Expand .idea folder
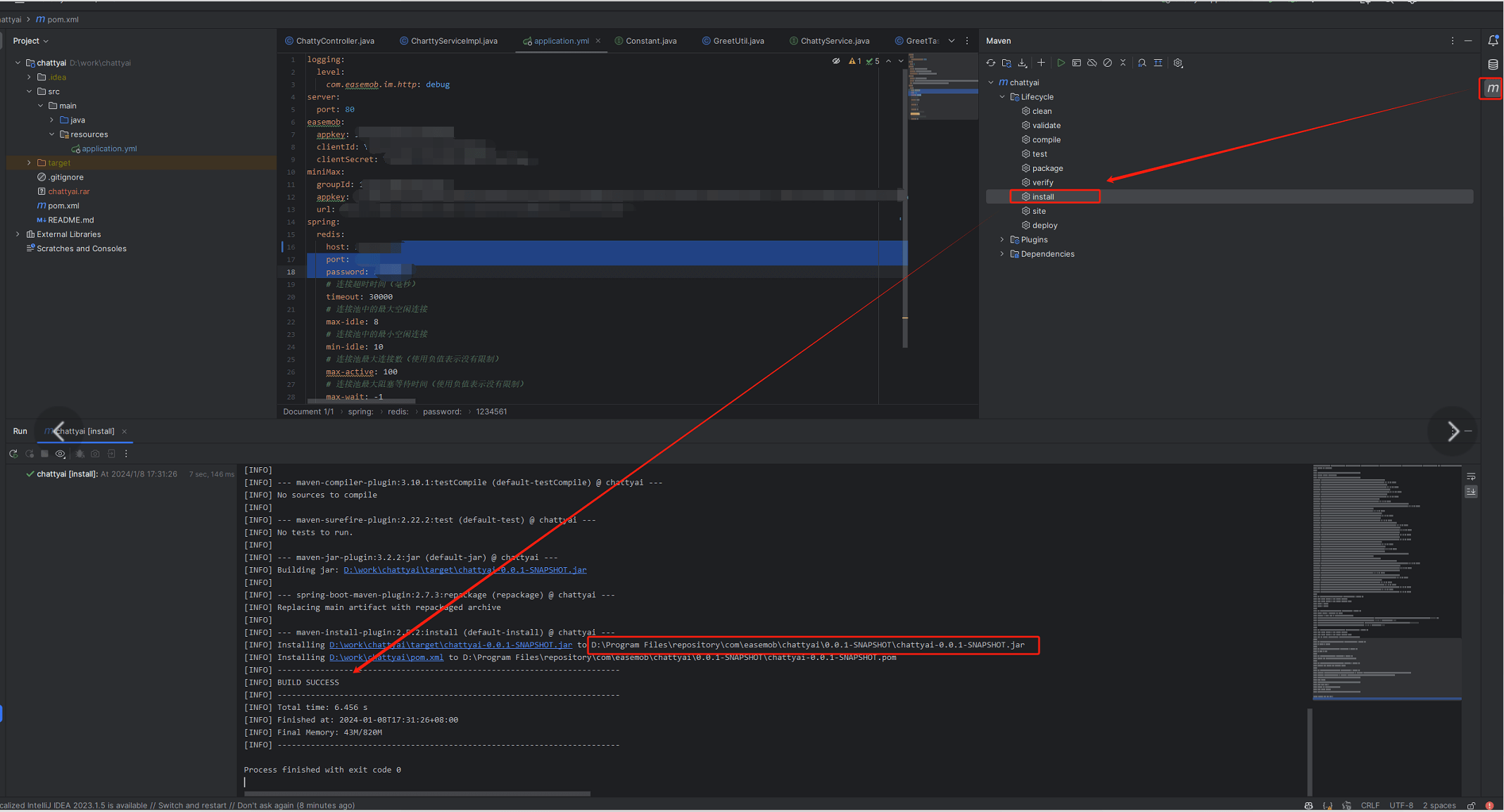This screenshot has width=1504, height=812. pos(29,77)
